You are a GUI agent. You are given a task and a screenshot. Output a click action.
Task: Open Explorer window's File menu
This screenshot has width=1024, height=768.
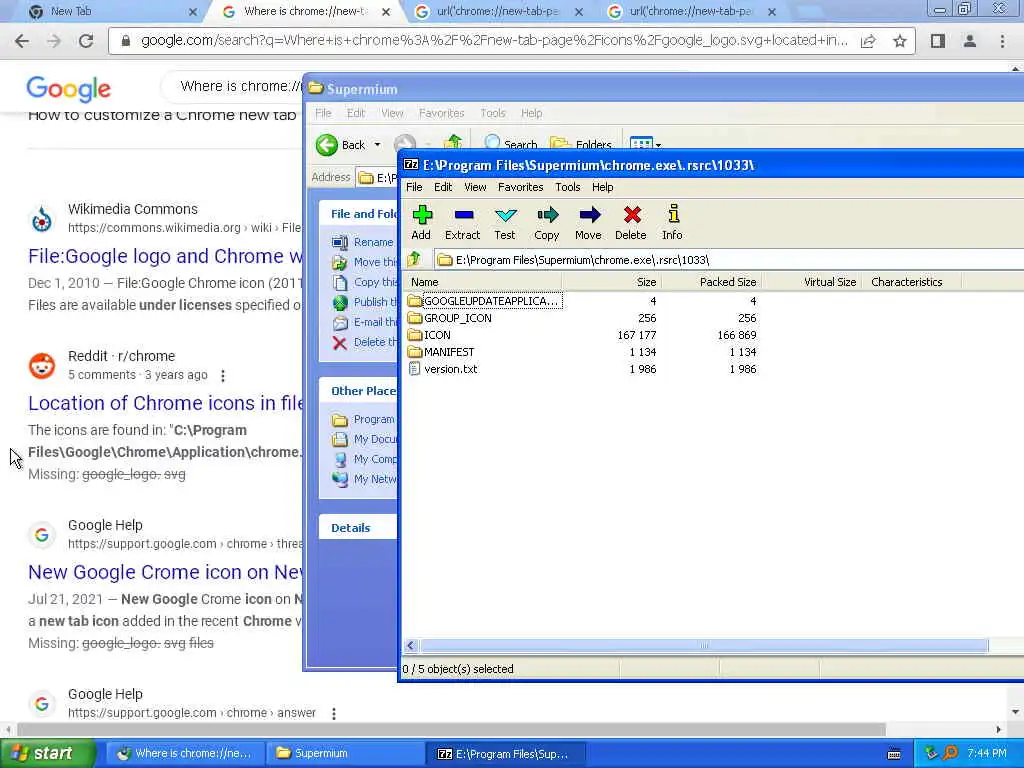click(x=323, y=113)
